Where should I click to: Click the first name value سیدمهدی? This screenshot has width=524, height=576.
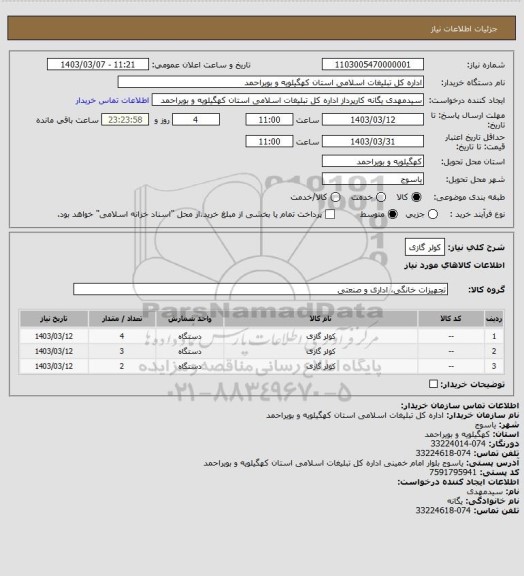point(484,492)
